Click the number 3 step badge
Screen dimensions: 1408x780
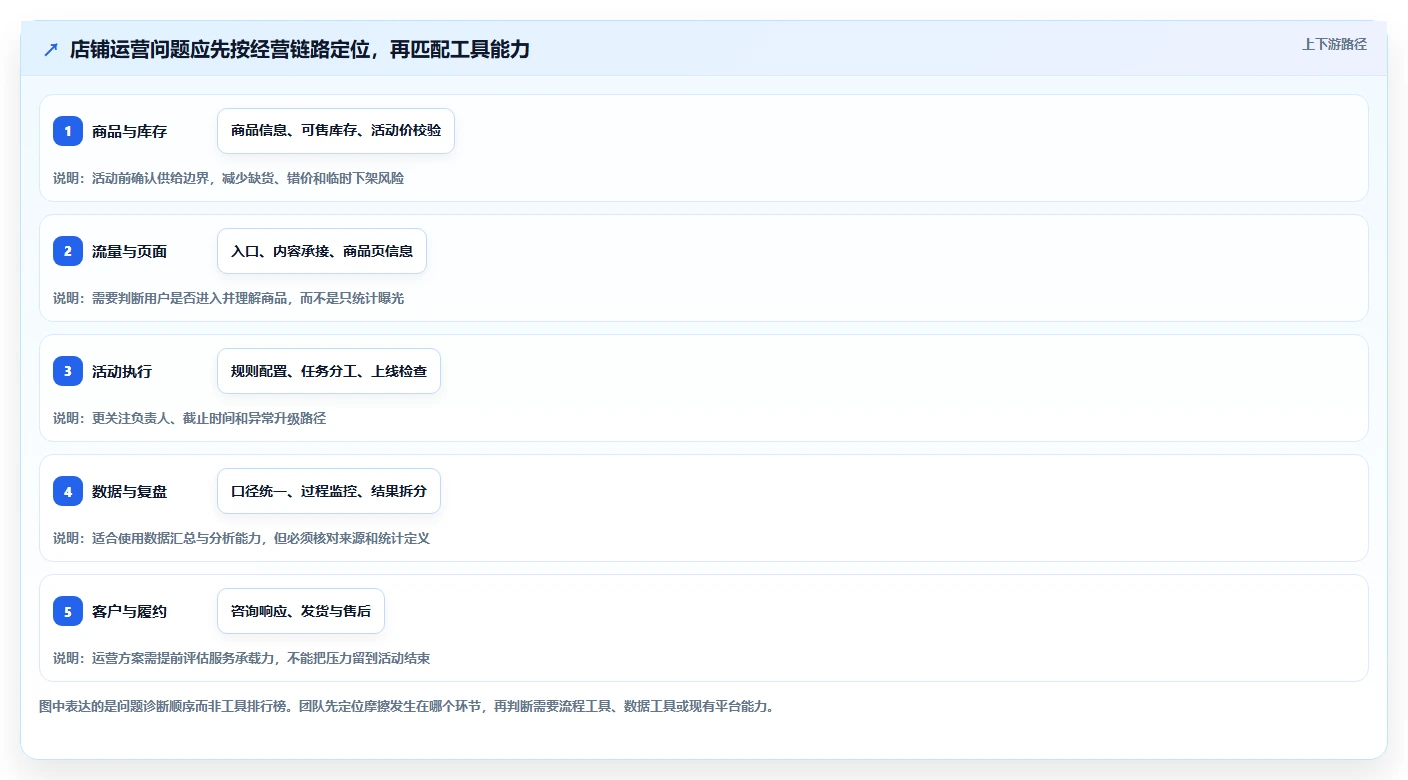pos(68,371)
